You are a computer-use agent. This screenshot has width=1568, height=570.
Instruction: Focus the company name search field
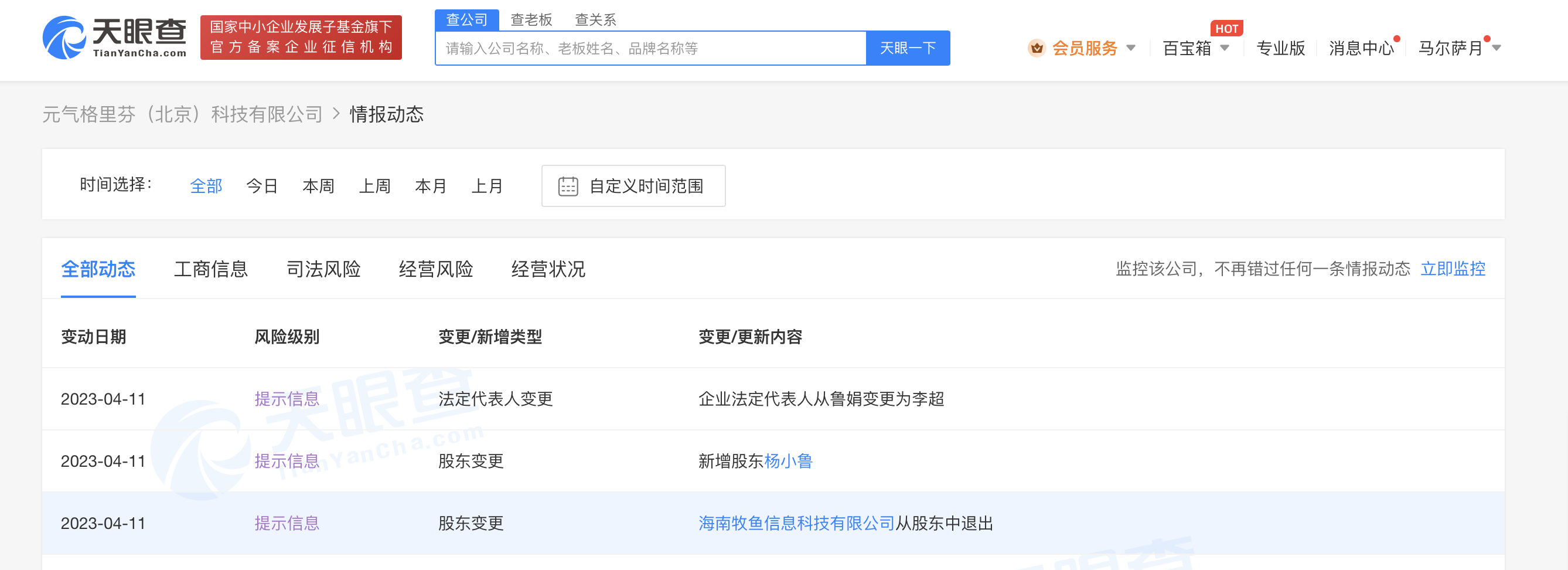pyautogui.click(x=650, y=48)
